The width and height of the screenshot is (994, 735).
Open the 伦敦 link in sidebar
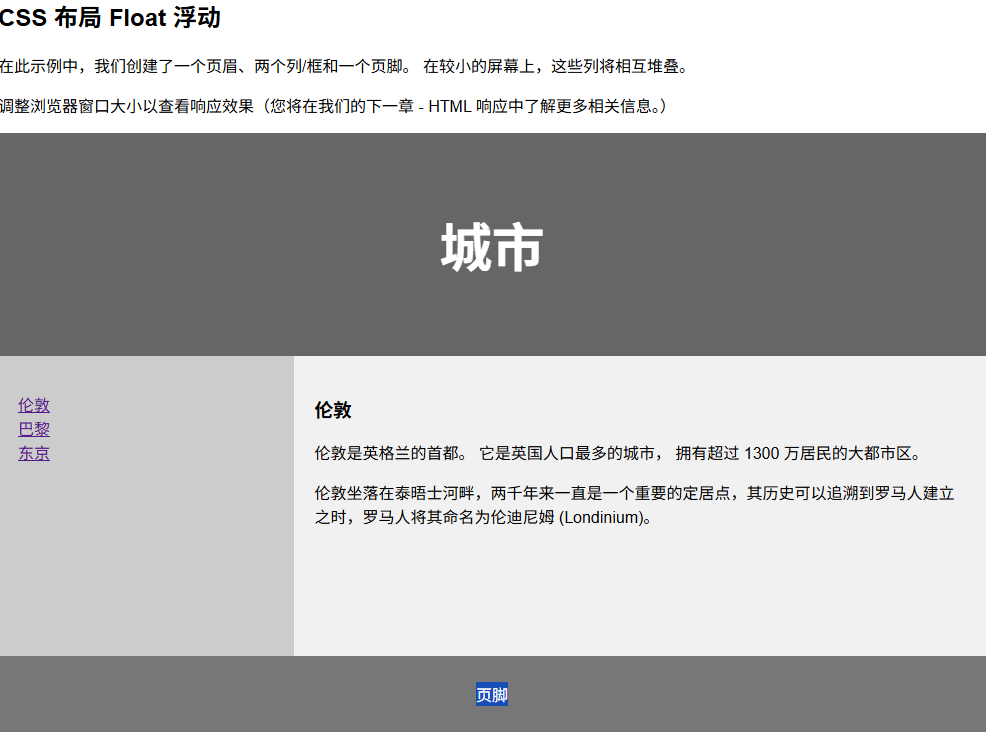click(x=34, y=405)
